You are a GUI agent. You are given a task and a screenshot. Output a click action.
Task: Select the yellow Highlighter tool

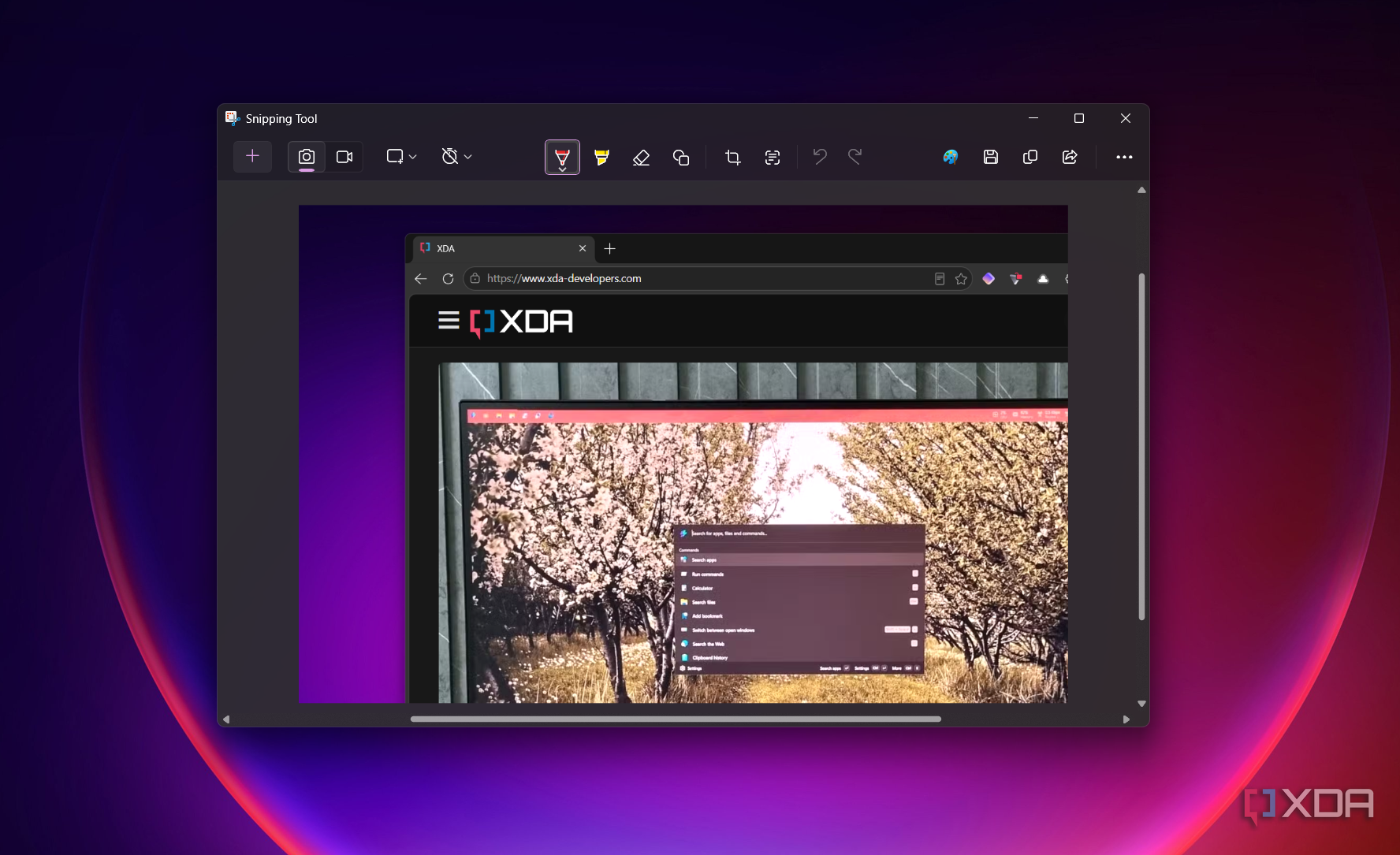click(x=602, y=157)
